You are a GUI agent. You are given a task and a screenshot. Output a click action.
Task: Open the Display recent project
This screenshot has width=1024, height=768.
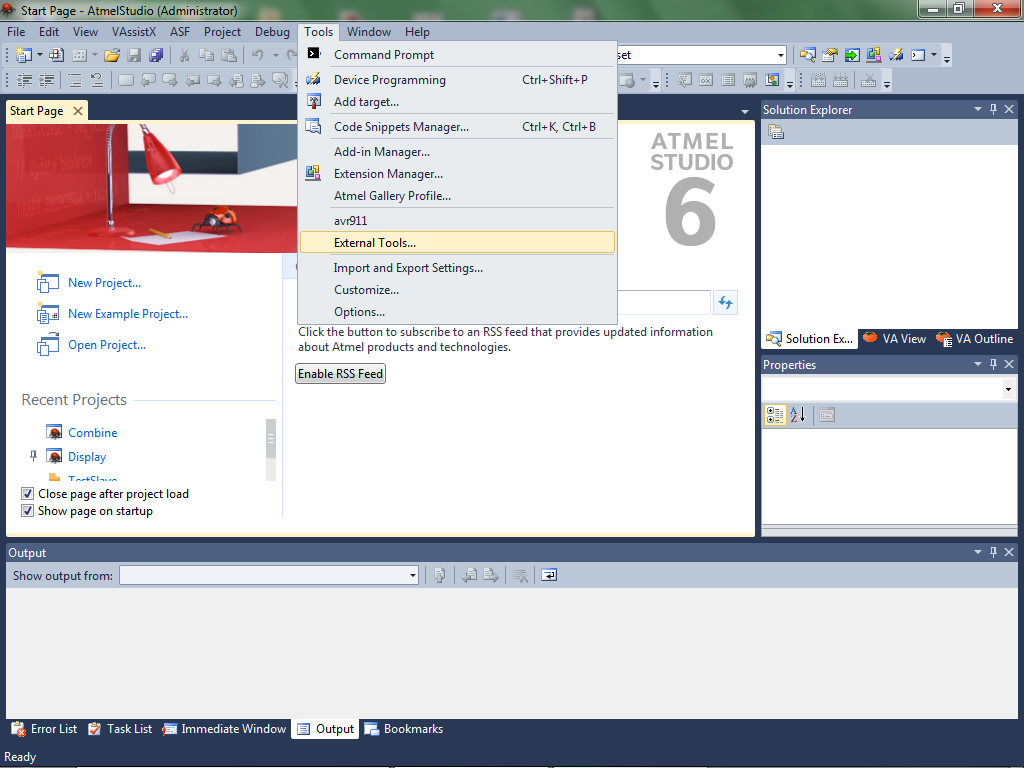(87, 456)
